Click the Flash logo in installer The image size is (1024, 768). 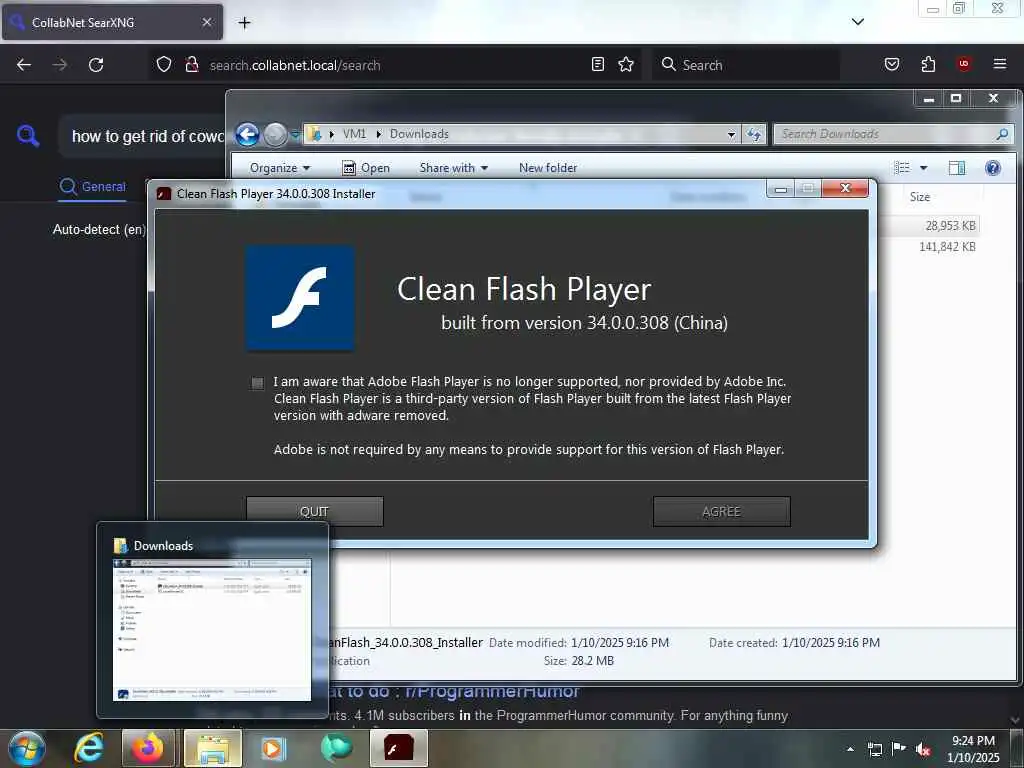click(x=300, y=298)
